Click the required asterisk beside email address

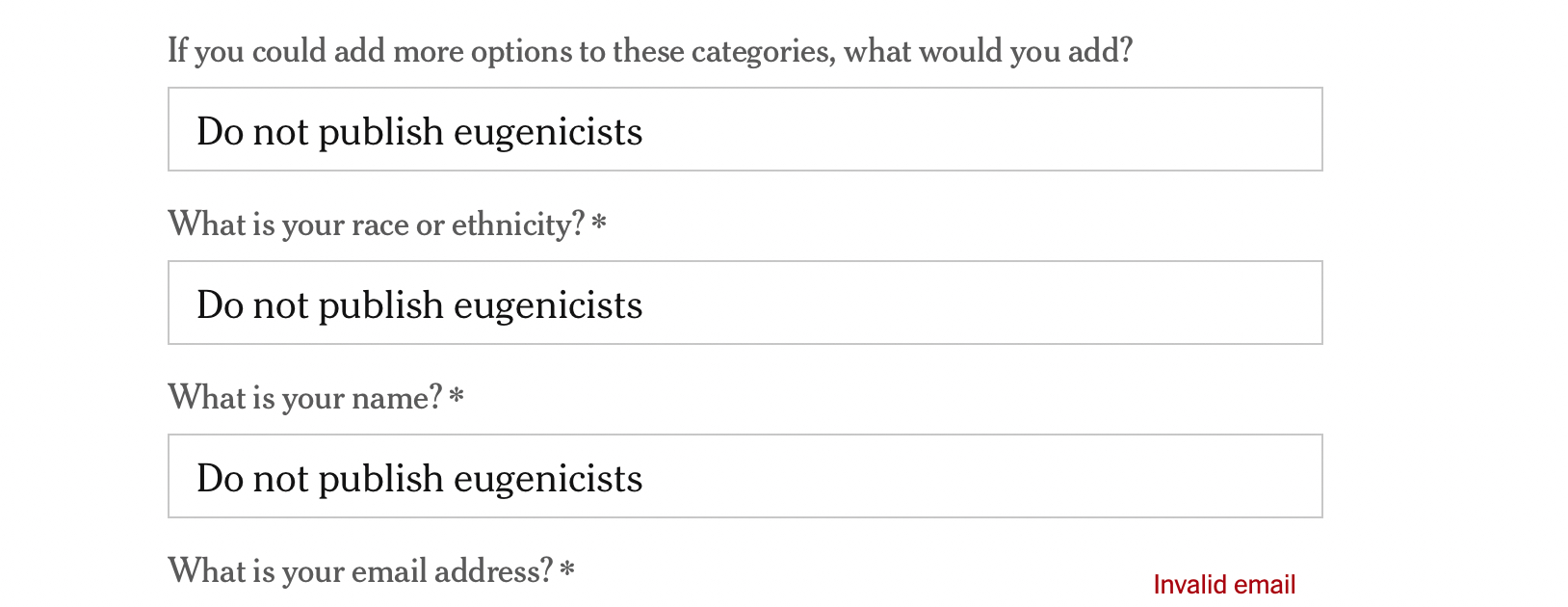coord(567,570)
